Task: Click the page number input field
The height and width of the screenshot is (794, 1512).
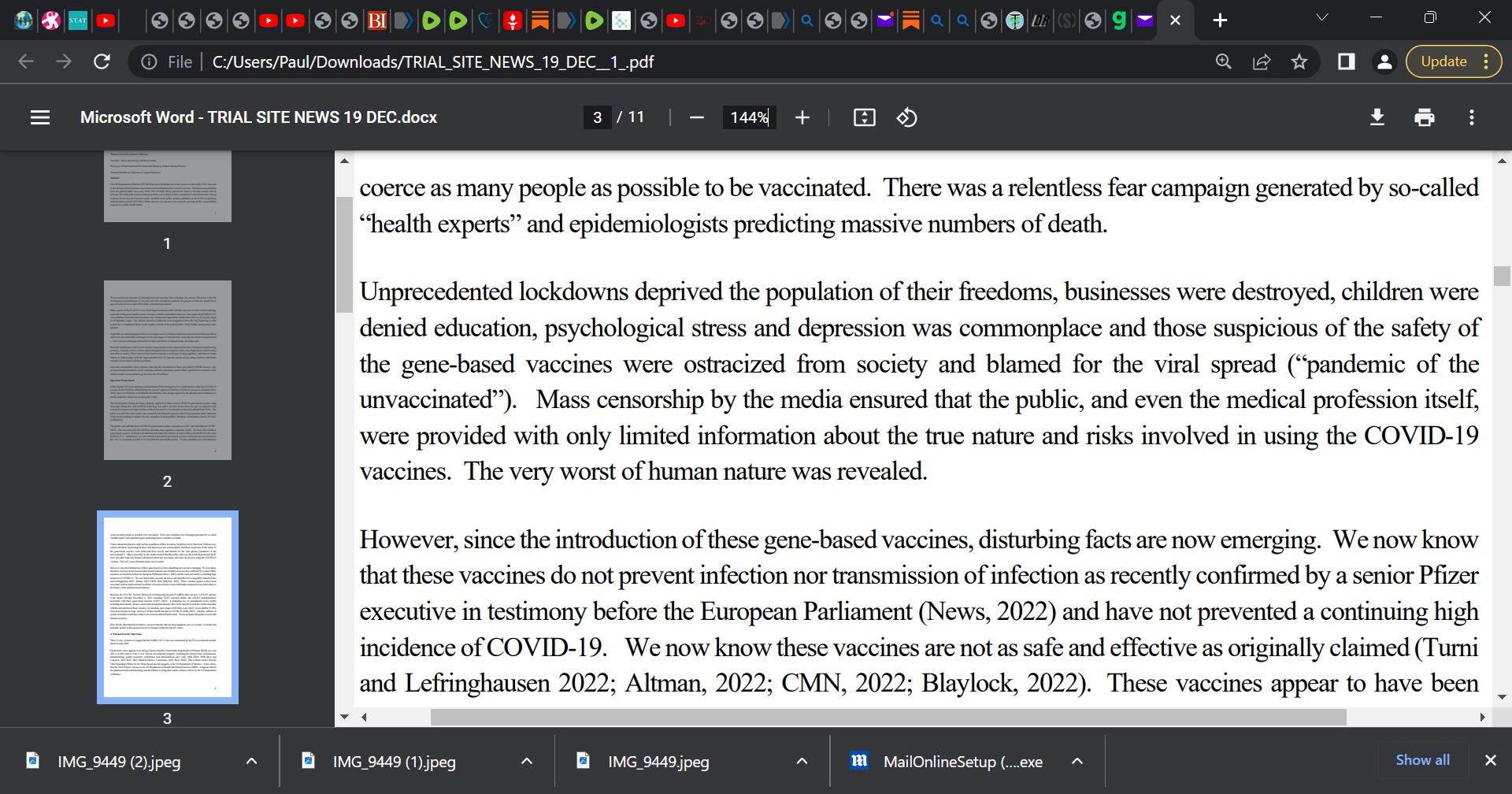Action: 597,117
